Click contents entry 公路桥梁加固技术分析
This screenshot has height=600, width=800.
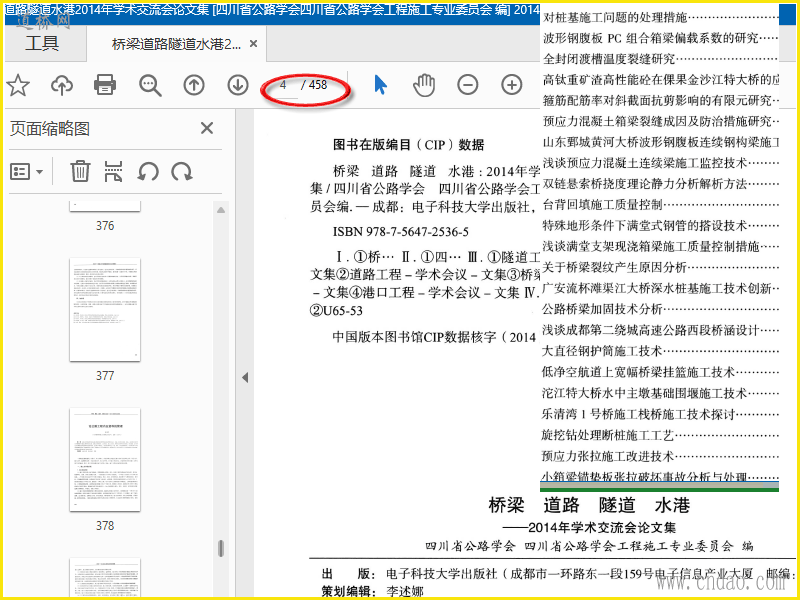coord(603,309)
